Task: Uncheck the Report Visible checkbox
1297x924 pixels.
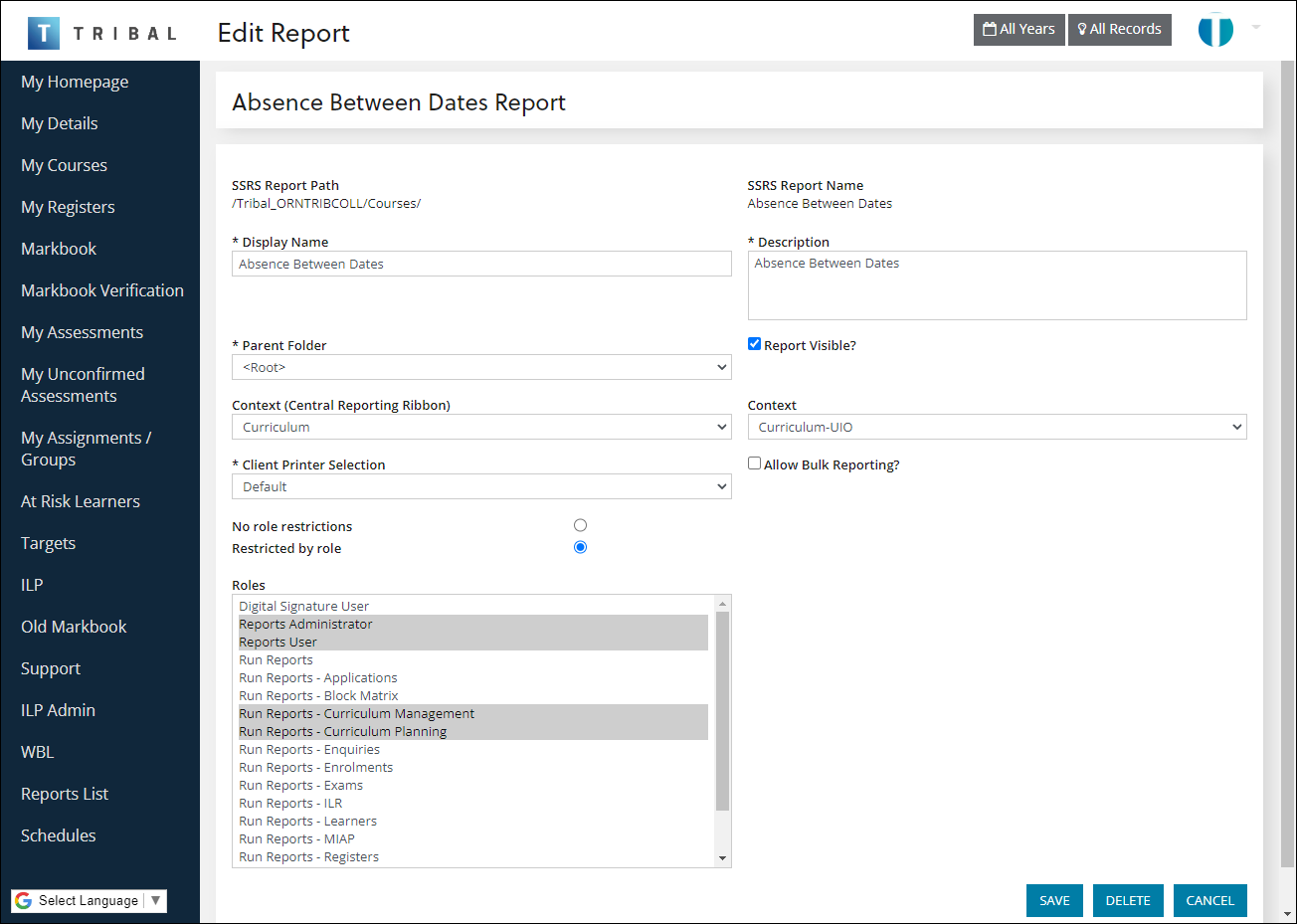Action: click(754, 343)
